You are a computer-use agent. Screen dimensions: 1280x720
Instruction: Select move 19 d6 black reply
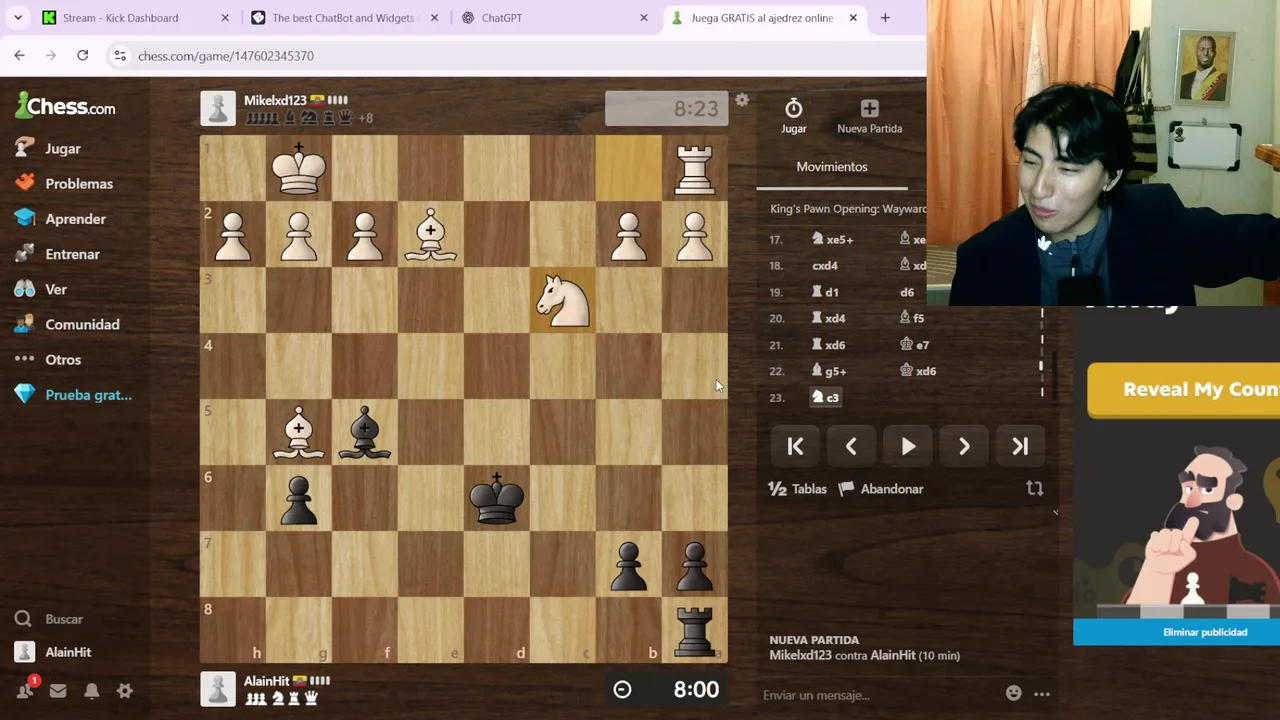pos(907,292)
